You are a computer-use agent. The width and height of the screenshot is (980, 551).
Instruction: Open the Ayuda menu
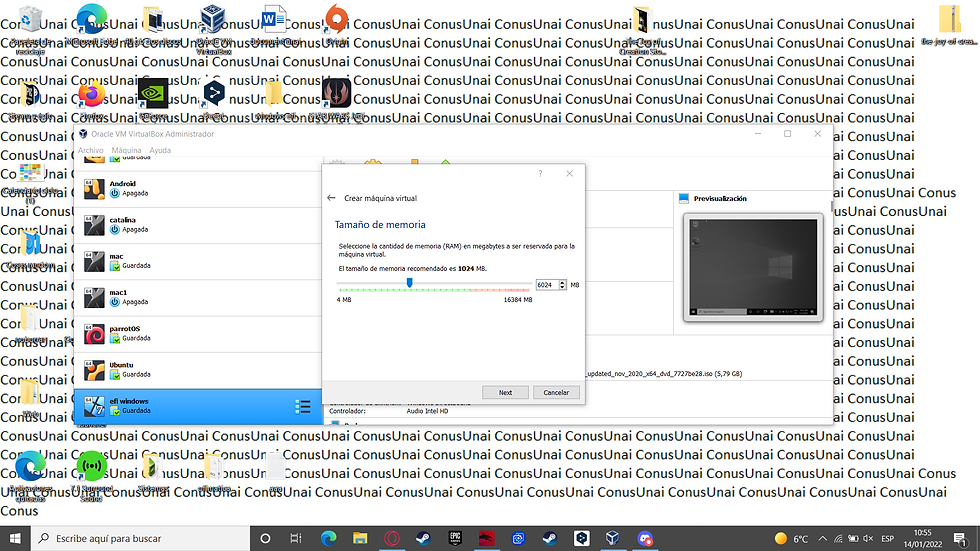click(x=160, y=151)
